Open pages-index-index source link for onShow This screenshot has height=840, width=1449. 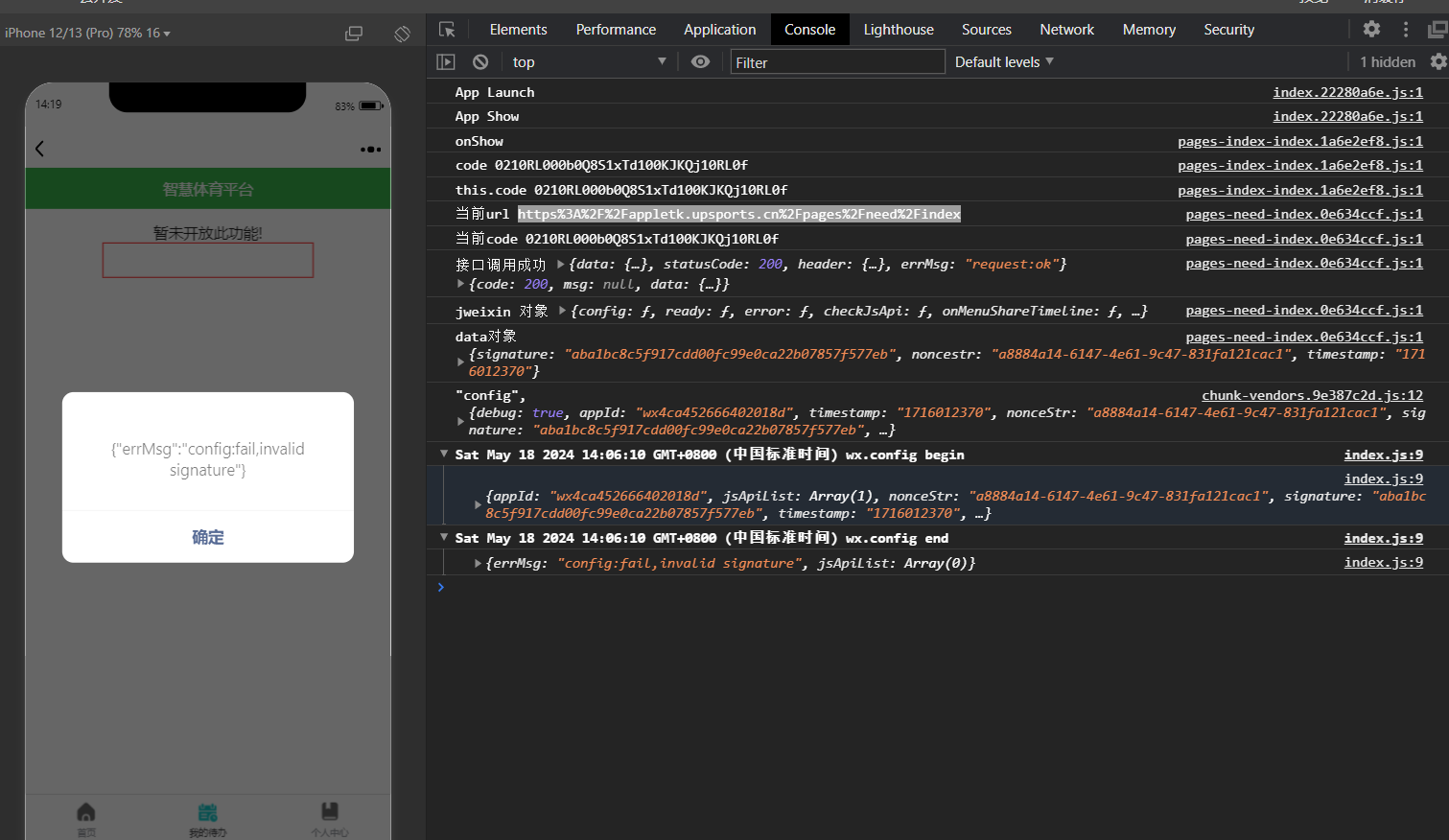click(1300, 141)
